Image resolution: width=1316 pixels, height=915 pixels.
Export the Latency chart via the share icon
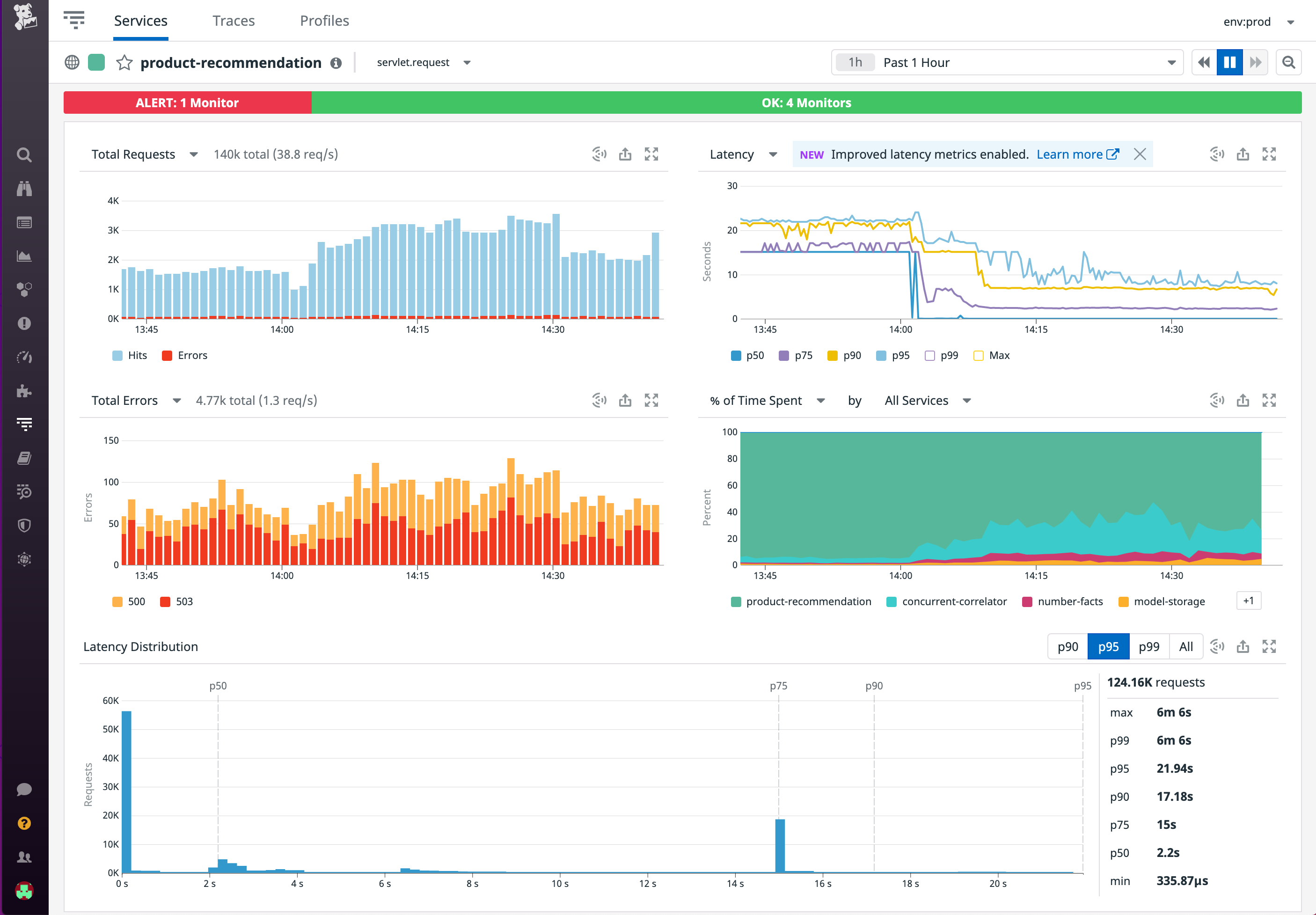pyautogui.click(x=1243, y=154)
